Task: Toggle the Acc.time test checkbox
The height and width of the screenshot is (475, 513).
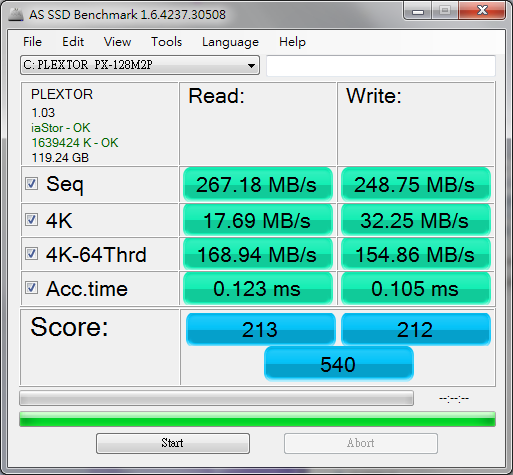Action: pos(31,288)
